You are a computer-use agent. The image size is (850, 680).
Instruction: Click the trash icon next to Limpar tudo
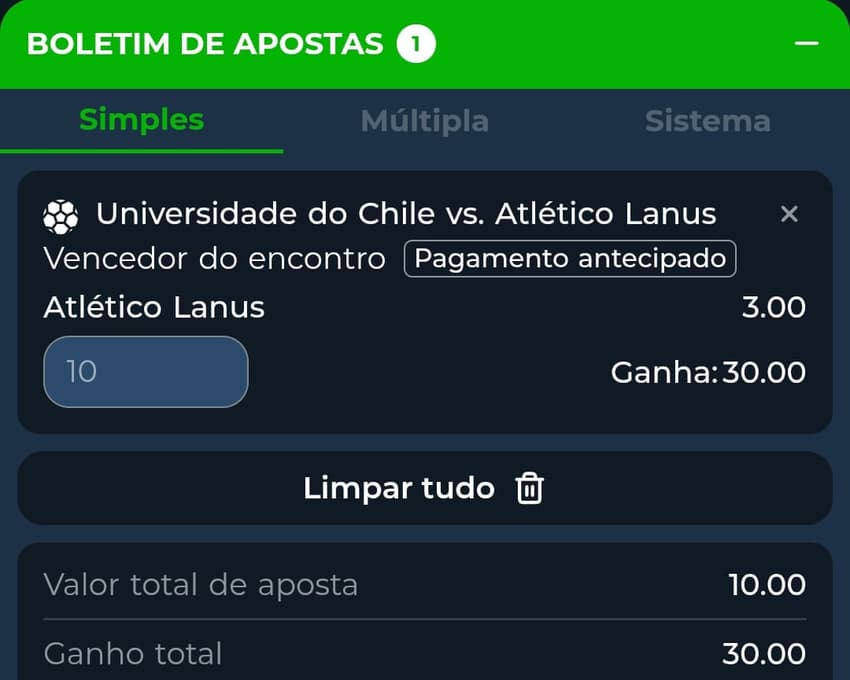531,489
